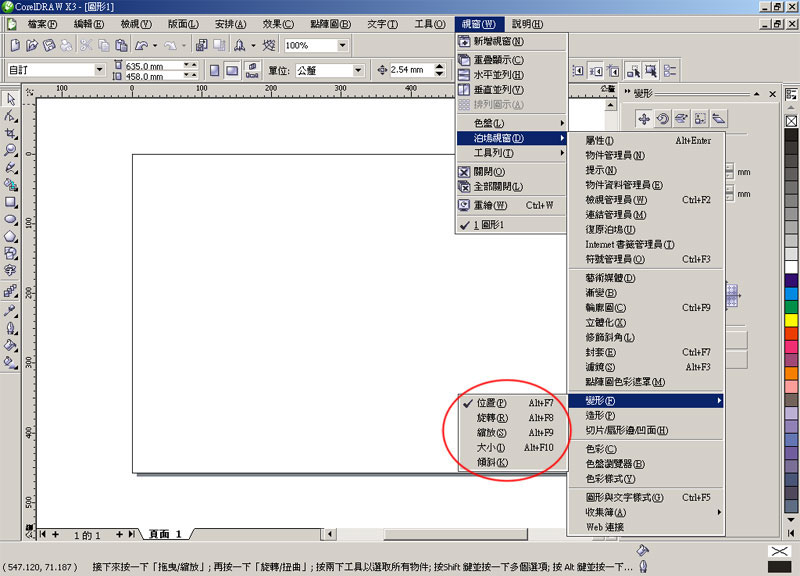This screenshot has width=800, height=576.
Task: Select the Rectangle tool in the toolbox
Action: [10, 203]
